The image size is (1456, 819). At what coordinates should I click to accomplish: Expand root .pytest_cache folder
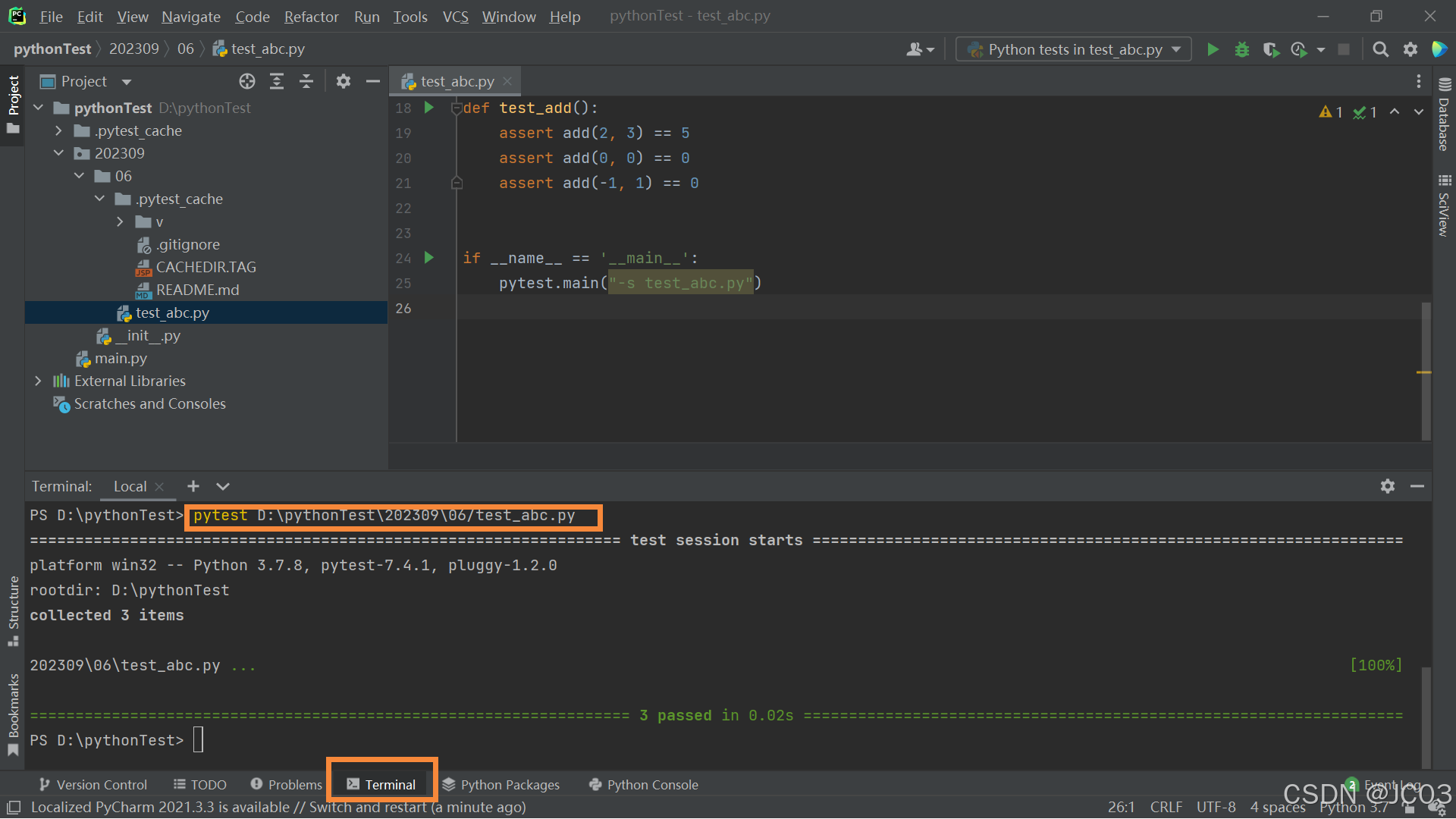click(x=58, y=130)
